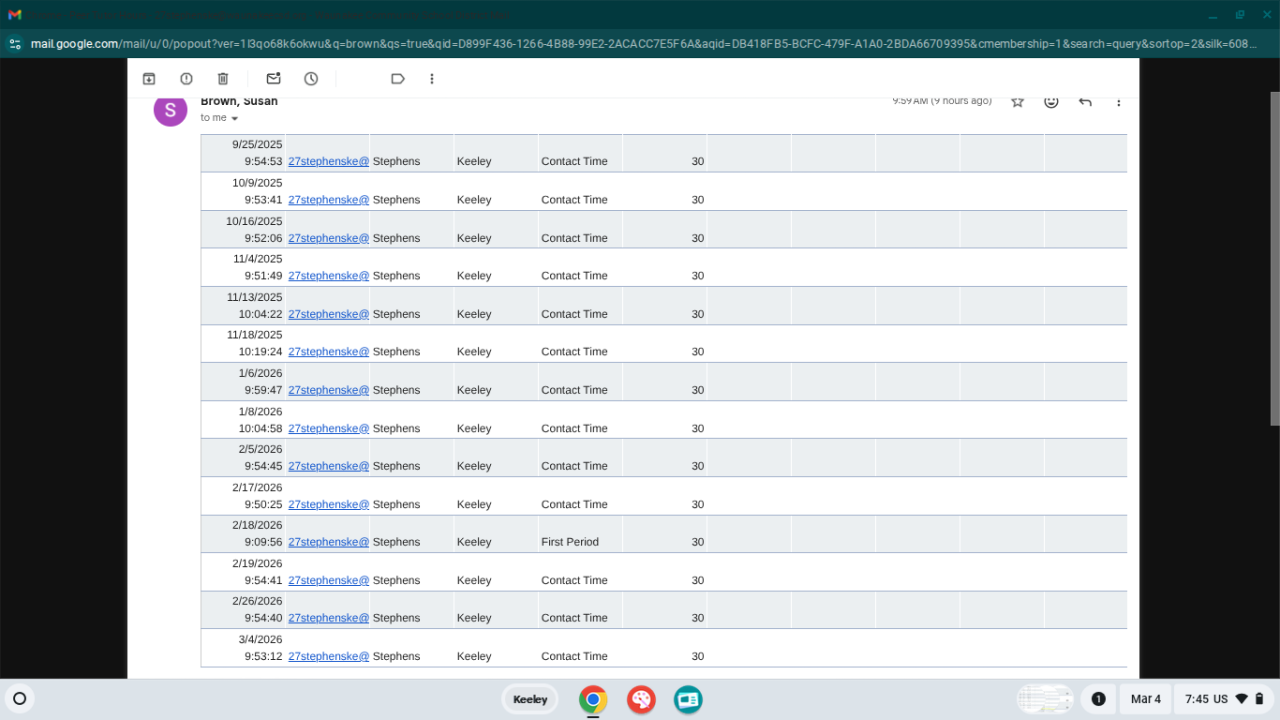
Task: Star the message from Brown, Susan
Action: 1017,101
